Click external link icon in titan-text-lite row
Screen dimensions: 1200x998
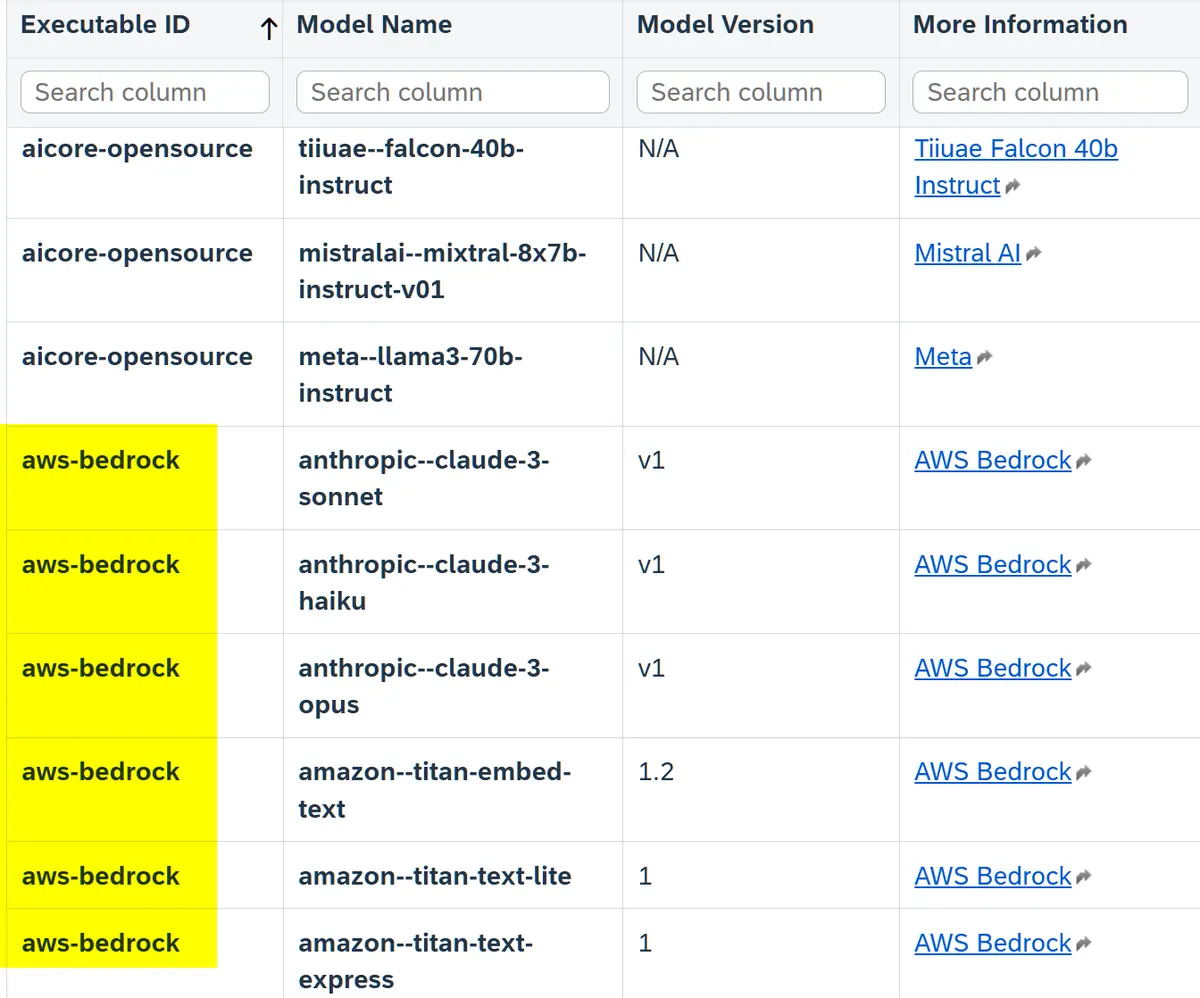click(1083, 877)
